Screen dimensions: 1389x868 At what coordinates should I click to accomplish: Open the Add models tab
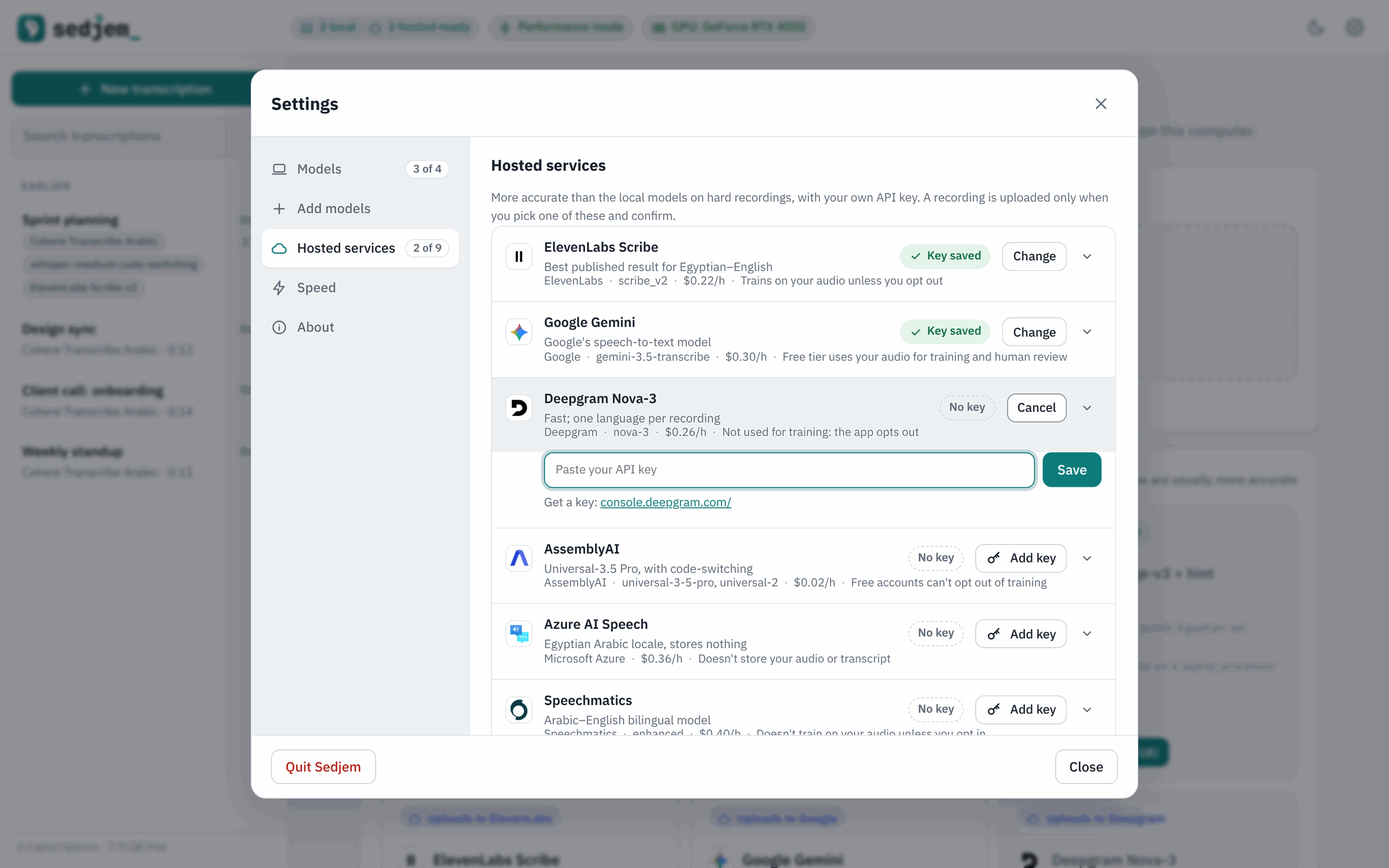tap(360, 208)
